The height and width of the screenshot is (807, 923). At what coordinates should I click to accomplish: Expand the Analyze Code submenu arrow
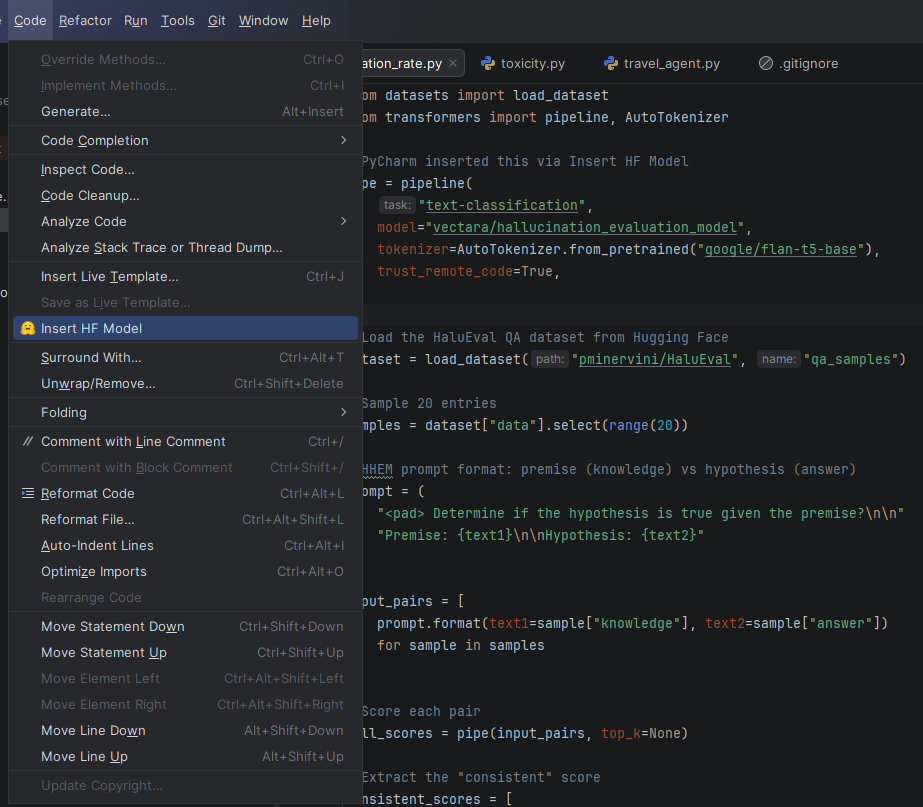pos(344,221)
